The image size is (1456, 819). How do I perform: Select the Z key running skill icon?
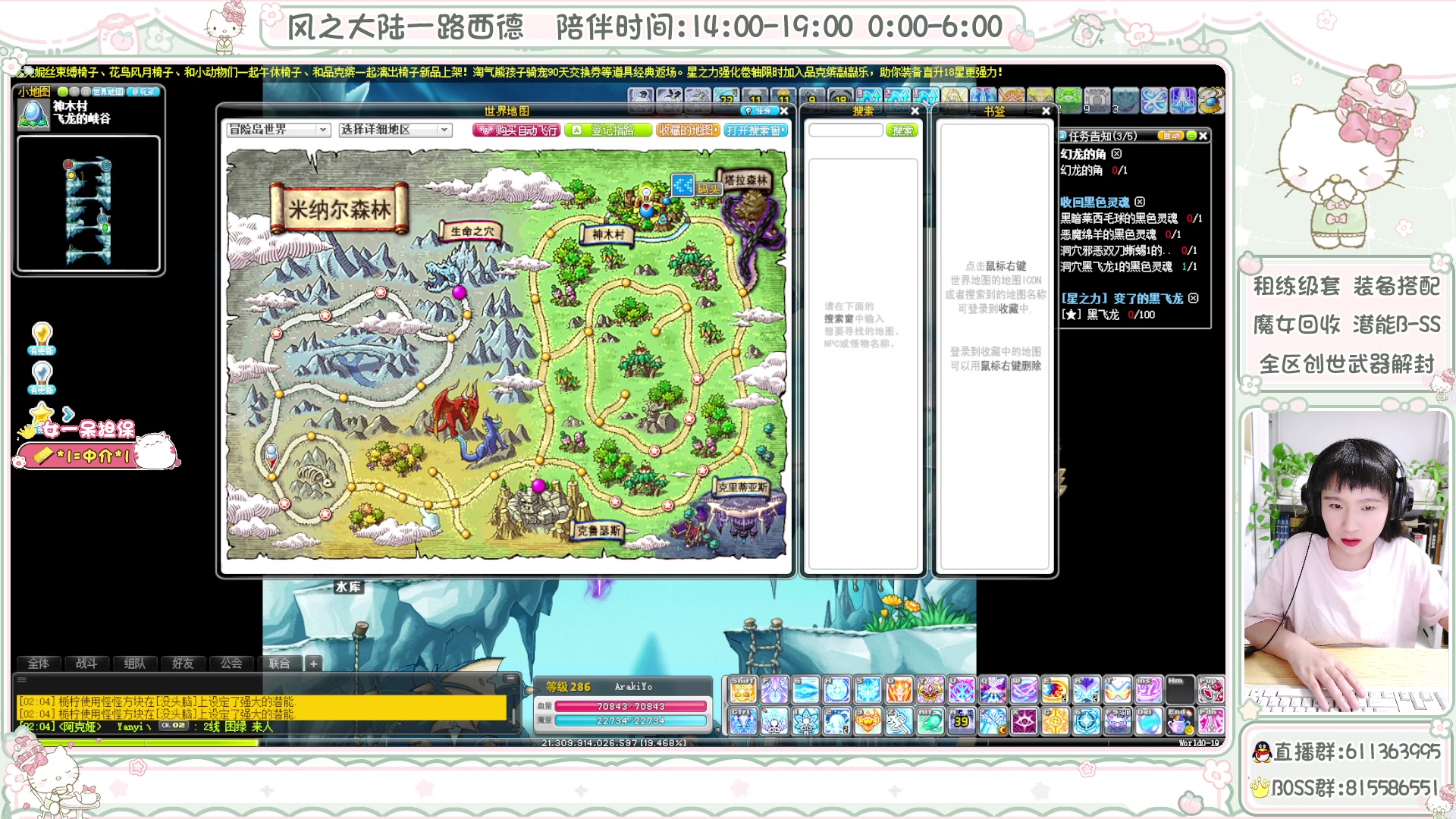tap(899, 721)
